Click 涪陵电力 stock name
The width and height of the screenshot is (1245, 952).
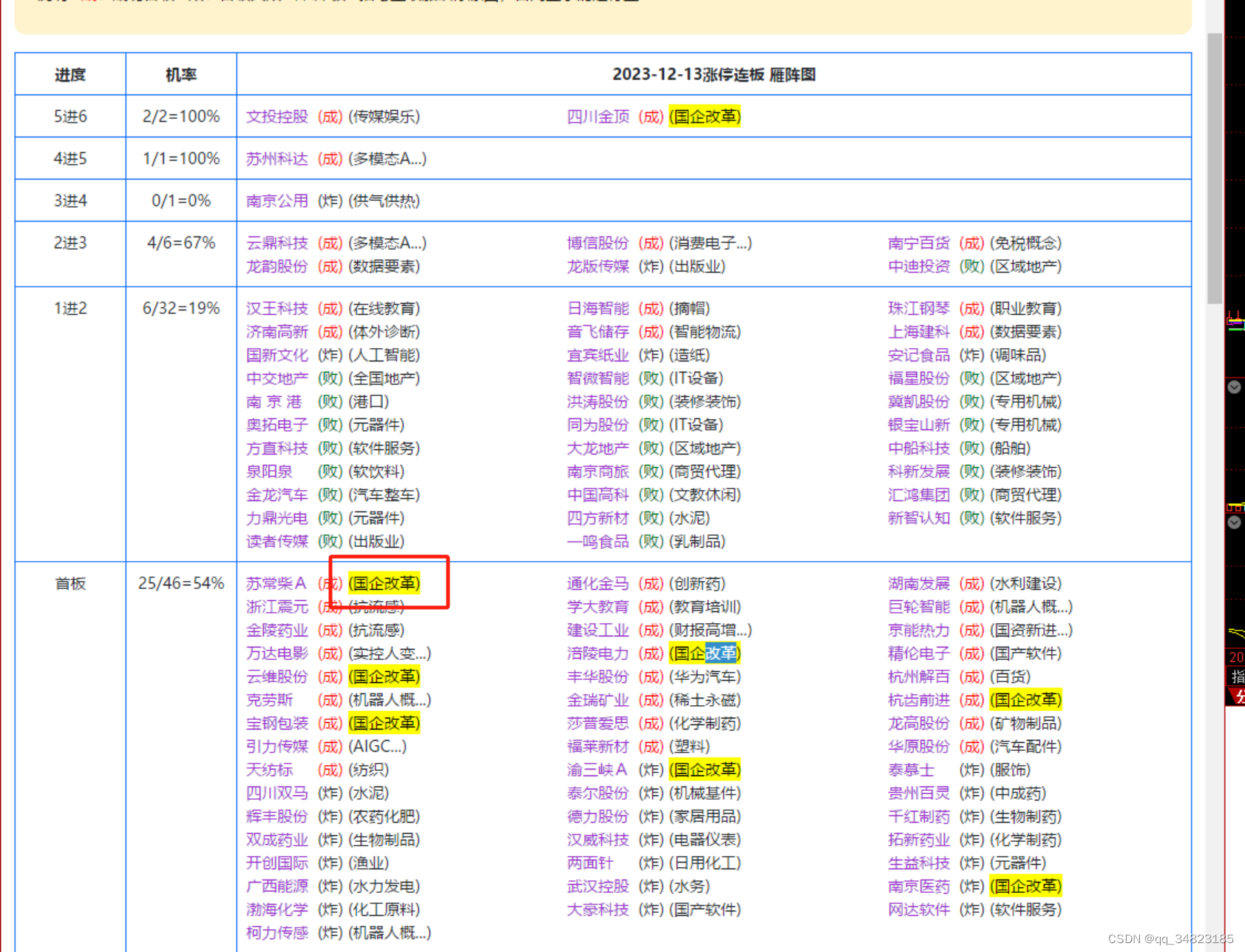click(598, 653)
